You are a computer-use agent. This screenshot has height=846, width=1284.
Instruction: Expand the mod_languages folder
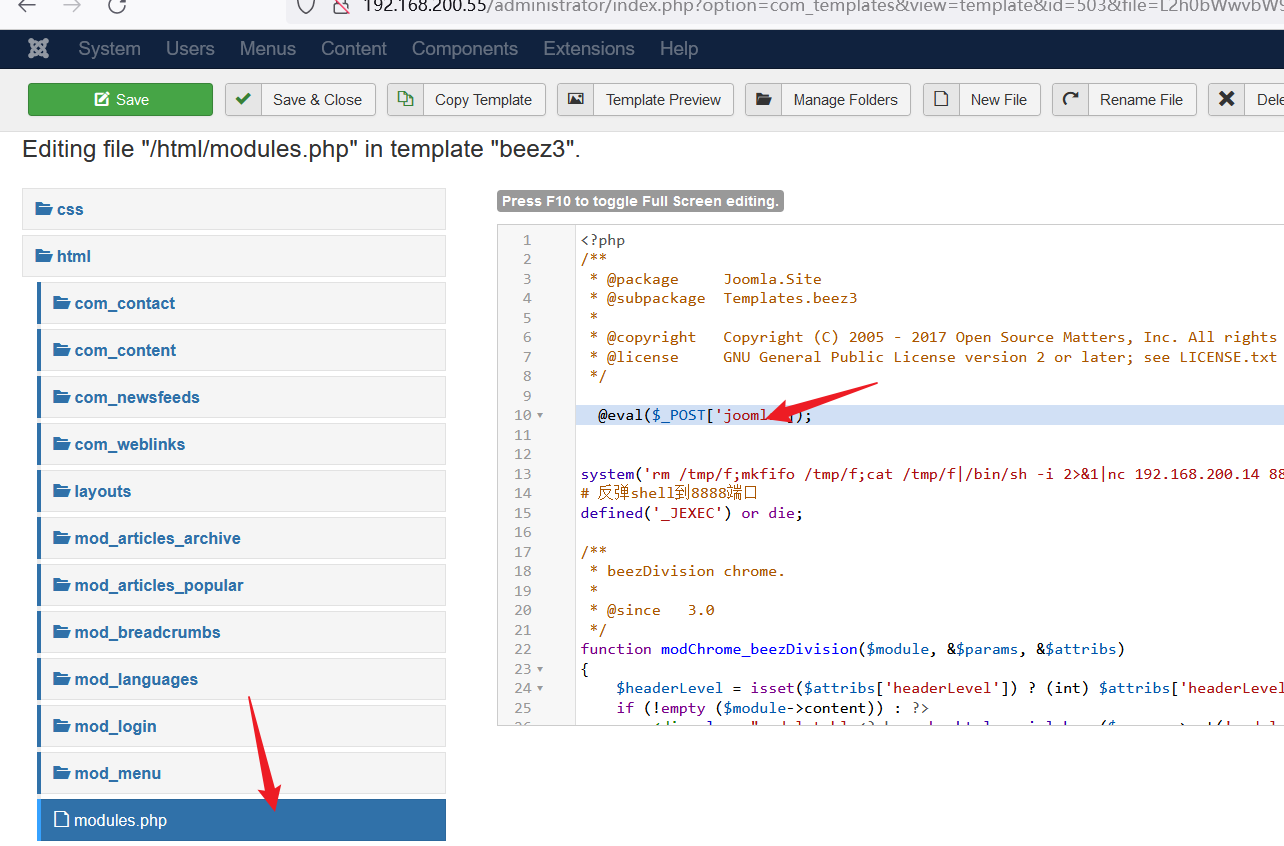pyautogui.click(x=242, y=679)
